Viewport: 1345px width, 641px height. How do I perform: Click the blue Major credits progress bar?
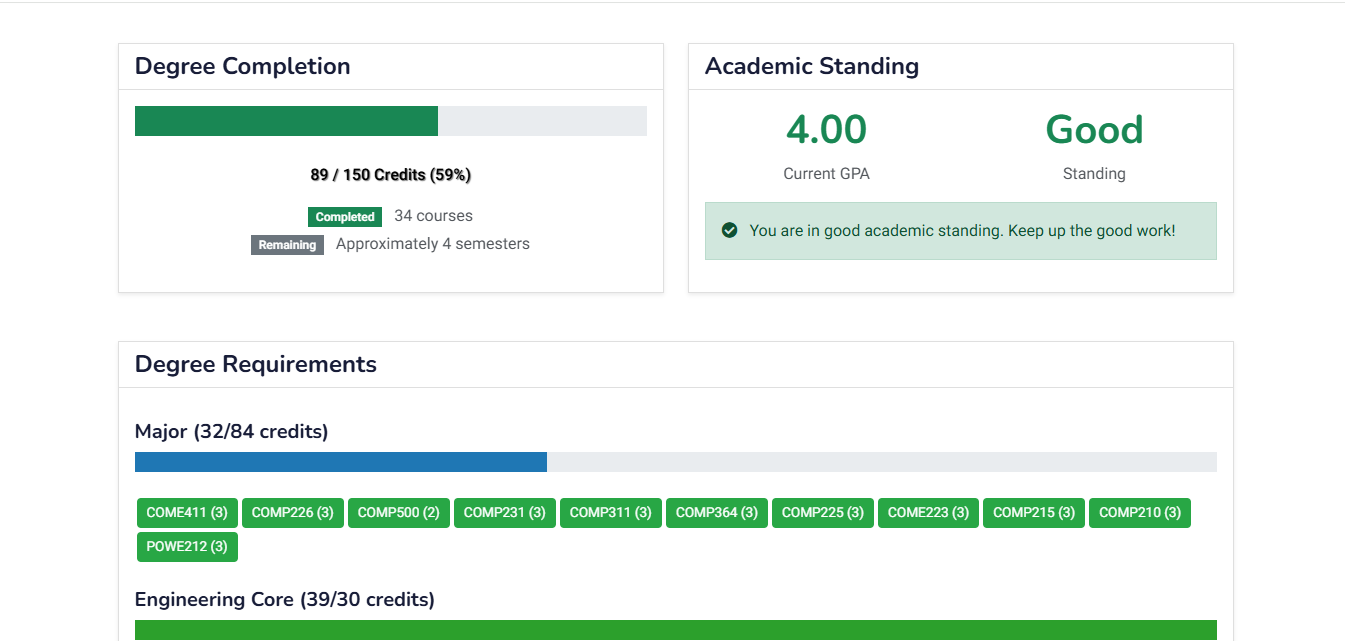[x=341, y=462]
